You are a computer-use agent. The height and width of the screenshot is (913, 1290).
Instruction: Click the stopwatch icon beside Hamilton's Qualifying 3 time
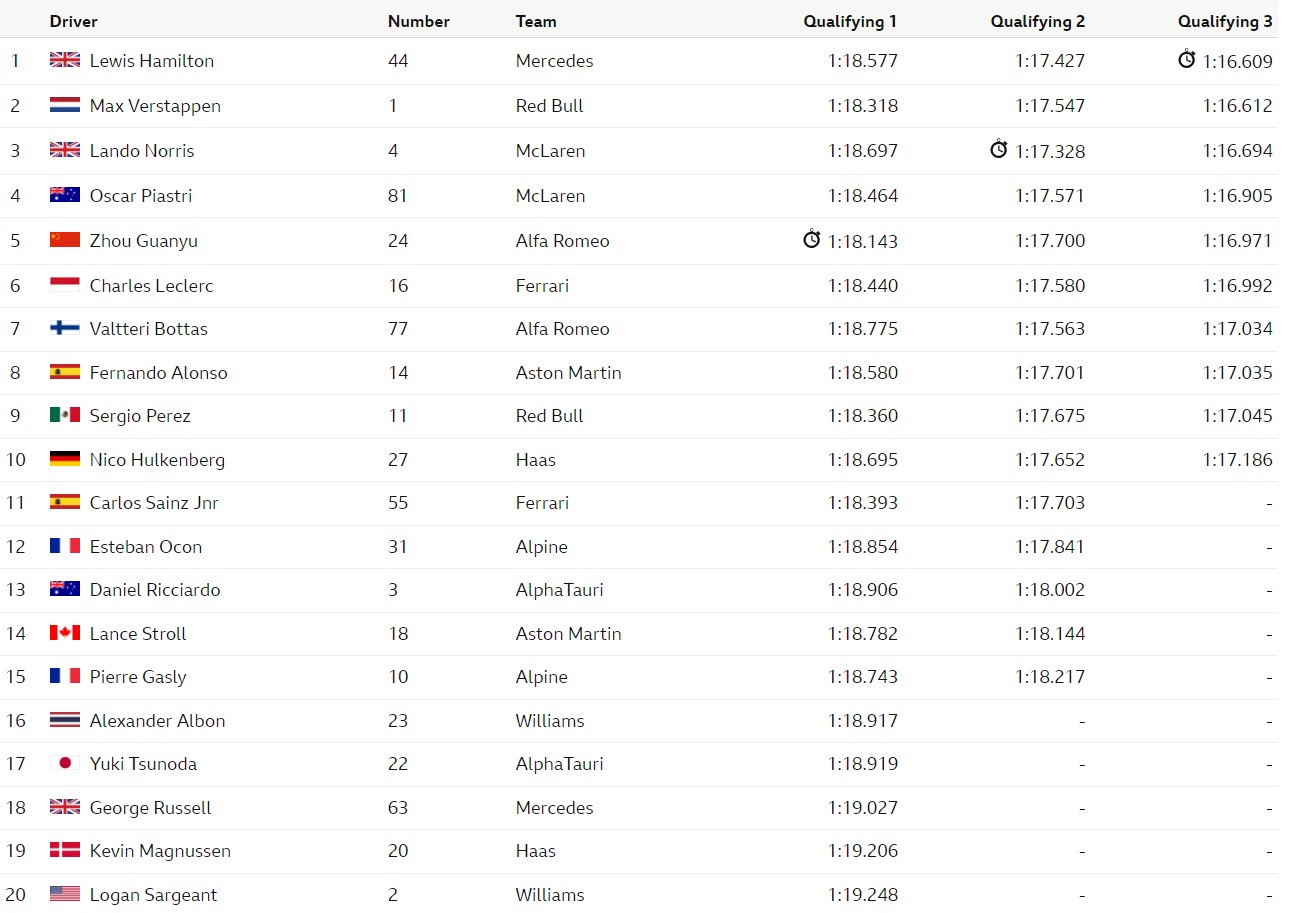point(1187,60)
